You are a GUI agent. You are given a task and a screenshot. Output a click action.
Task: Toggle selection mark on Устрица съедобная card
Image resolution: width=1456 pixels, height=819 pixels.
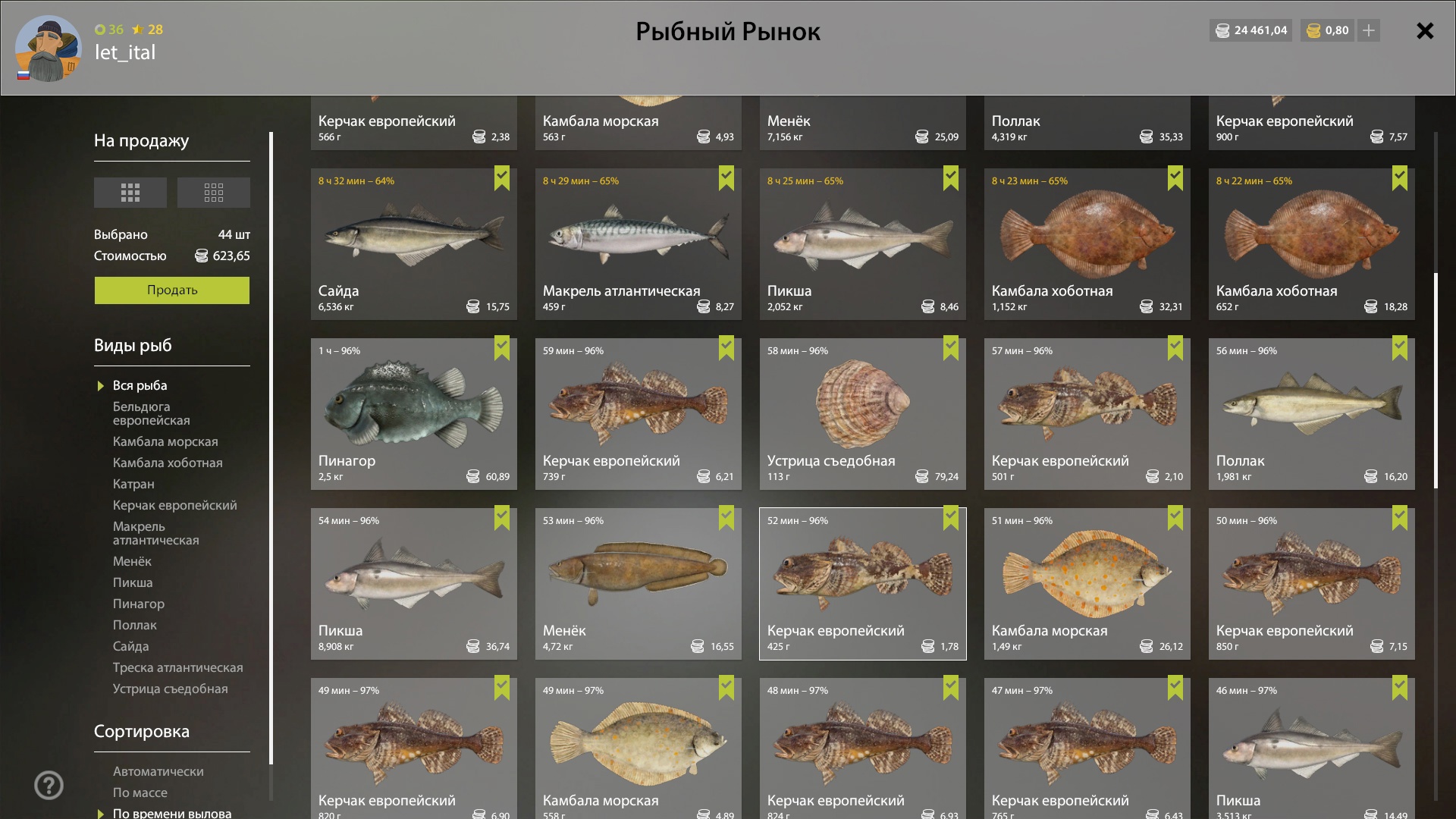coord(951,348)
